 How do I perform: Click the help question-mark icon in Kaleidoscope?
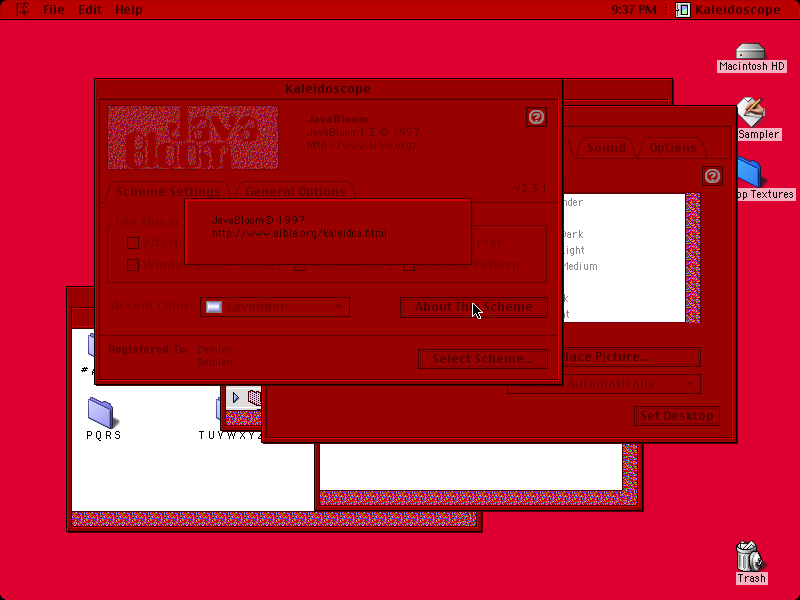click(x=536, y=117)
